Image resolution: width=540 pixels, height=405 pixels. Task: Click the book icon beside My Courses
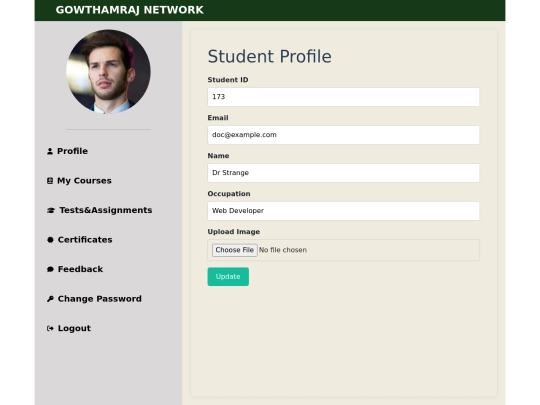(x=50, y=181)
